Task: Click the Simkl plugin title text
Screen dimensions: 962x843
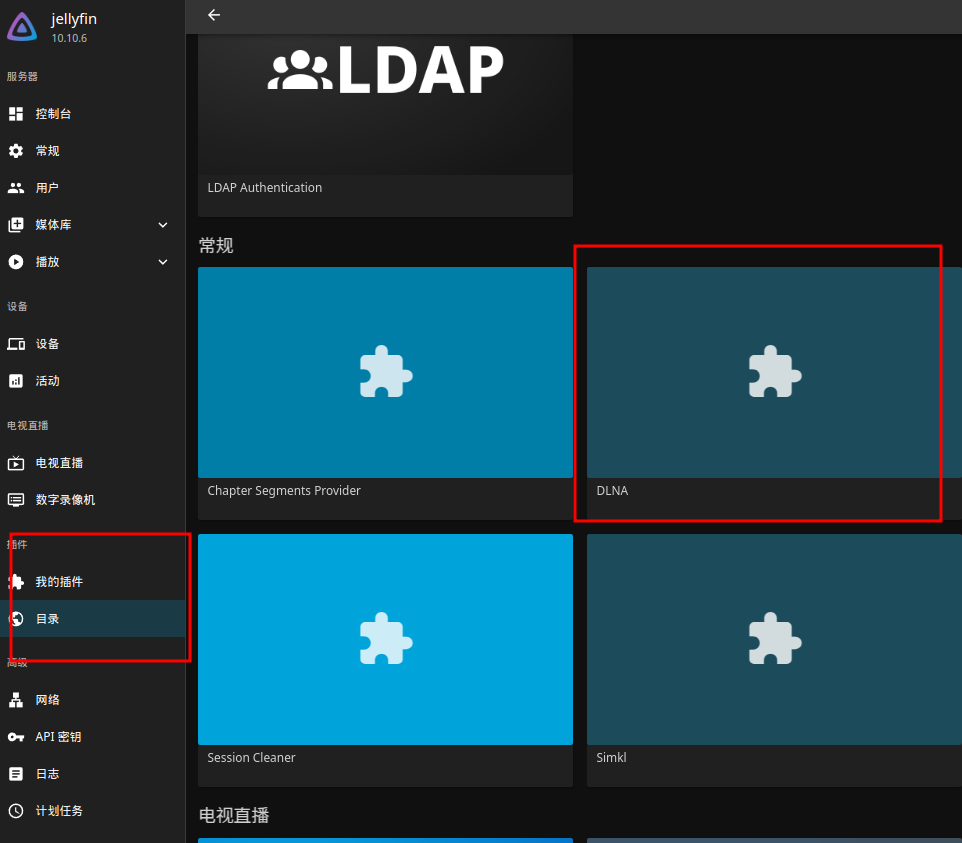Action: [x=612, y=758]
